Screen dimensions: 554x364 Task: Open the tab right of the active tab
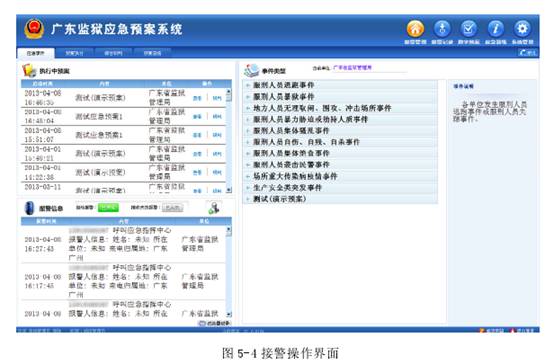(75, 53)
